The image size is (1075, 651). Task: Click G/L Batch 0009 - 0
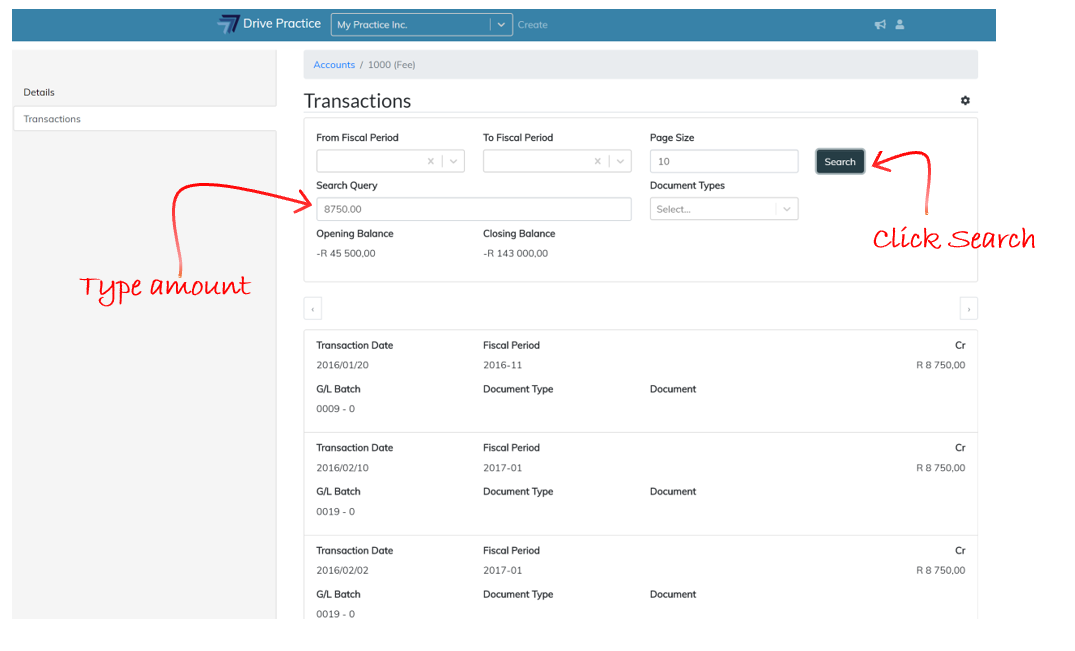335,409
